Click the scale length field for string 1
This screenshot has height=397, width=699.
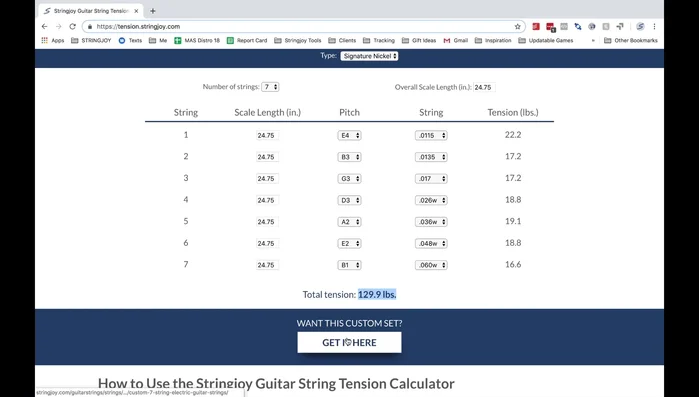(x=267, y=135)
